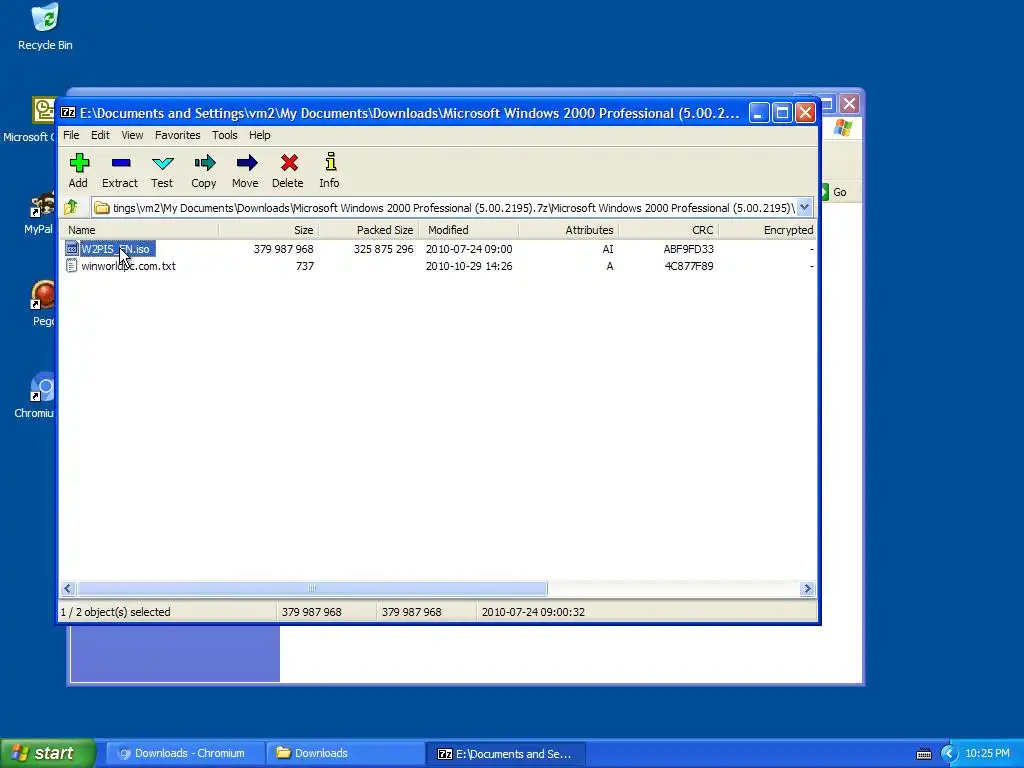Screen dimensions: 1024x768
Task: Open the View menu
Action: pyautogui.click(x=132, y=135)
